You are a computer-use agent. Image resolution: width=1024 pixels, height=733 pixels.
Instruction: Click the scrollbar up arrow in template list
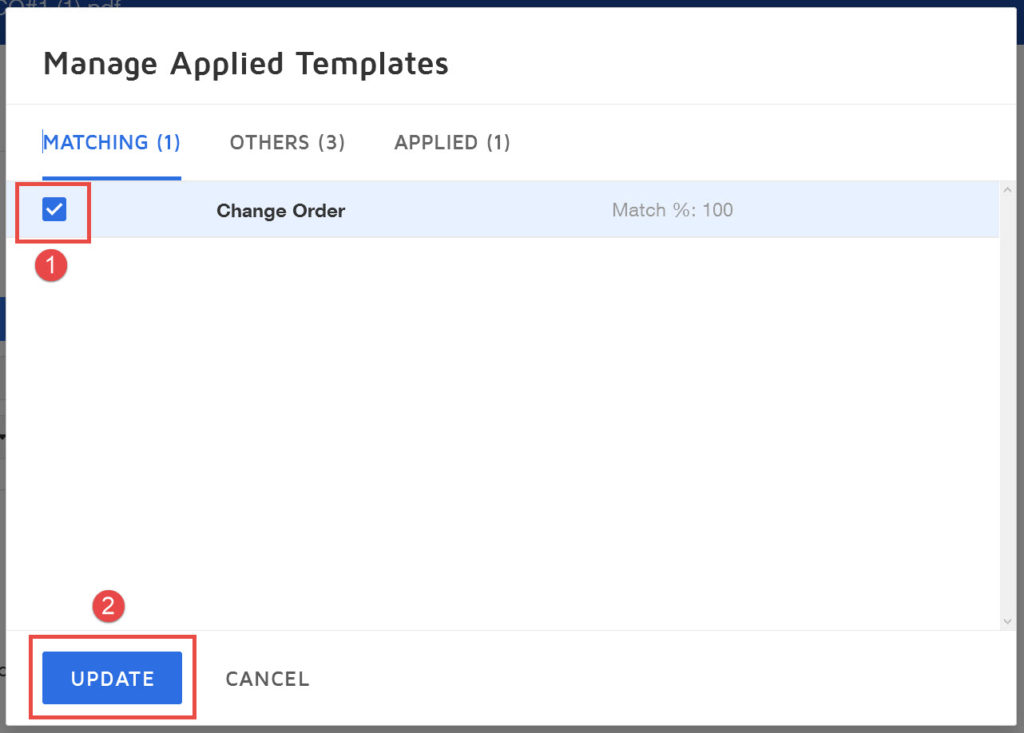point(1007,190)
